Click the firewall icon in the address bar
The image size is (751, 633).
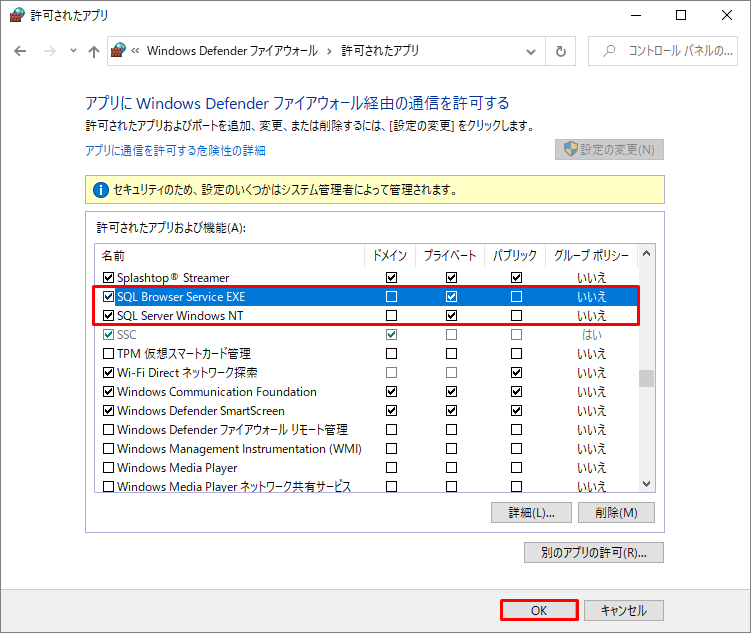click(x=118, y=50)
